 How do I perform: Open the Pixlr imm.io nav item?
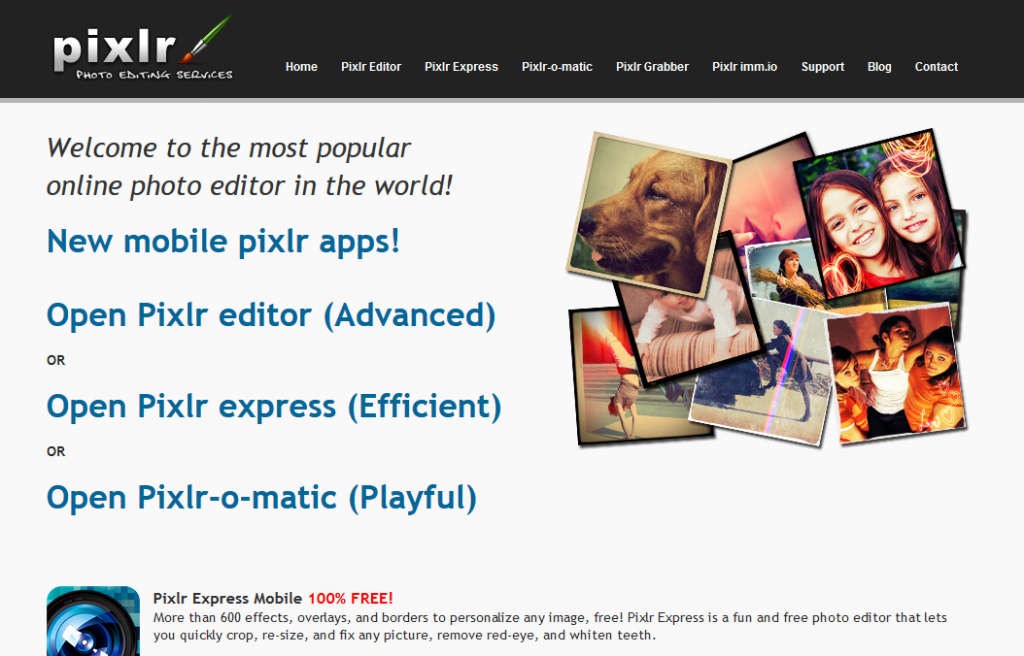click(744, 67)
